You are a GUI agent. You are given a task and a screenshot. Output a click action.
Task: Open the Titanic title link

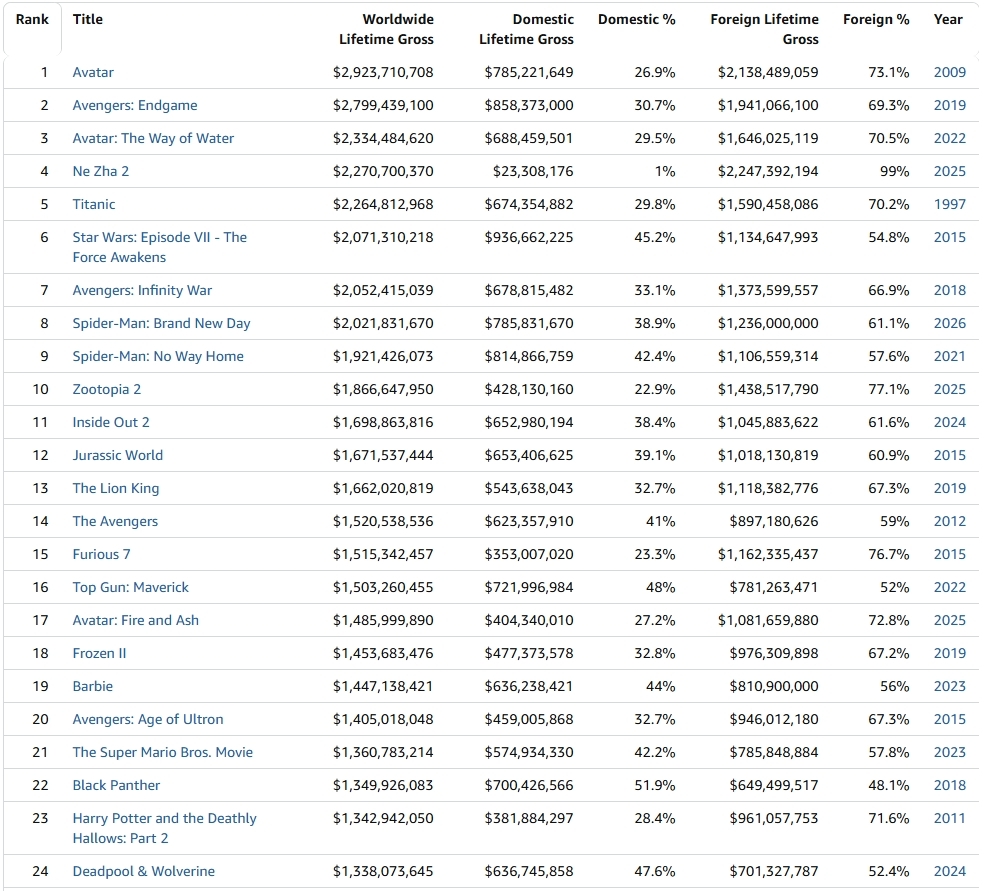click(x=93, y=204)
